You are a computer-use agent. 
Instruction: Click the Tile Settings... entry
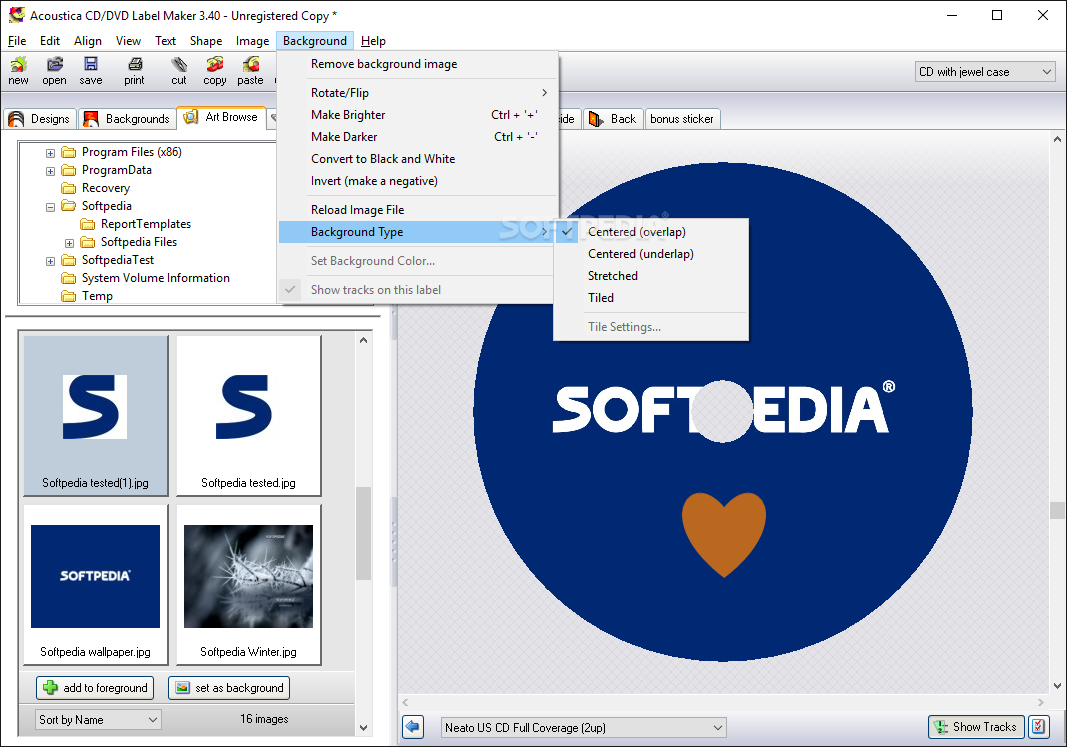click(651, 327)
